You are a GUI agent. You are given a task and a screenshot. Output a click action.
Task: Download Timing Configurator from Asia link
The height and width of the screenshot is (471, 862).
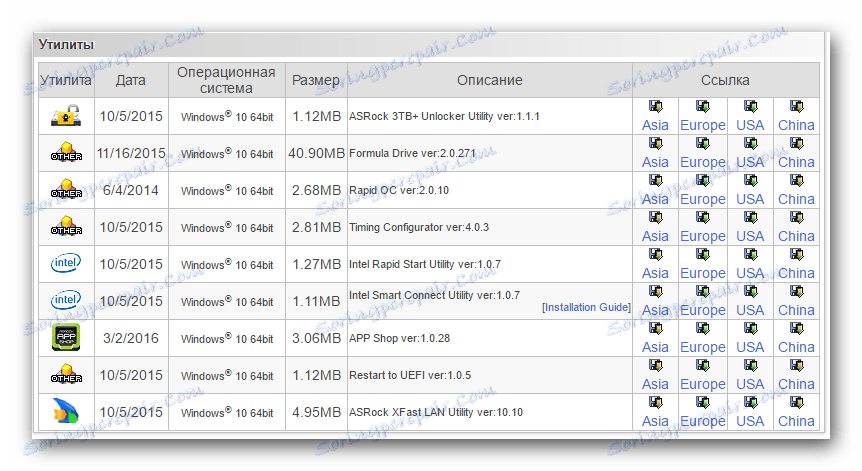(x=655, y=236)
